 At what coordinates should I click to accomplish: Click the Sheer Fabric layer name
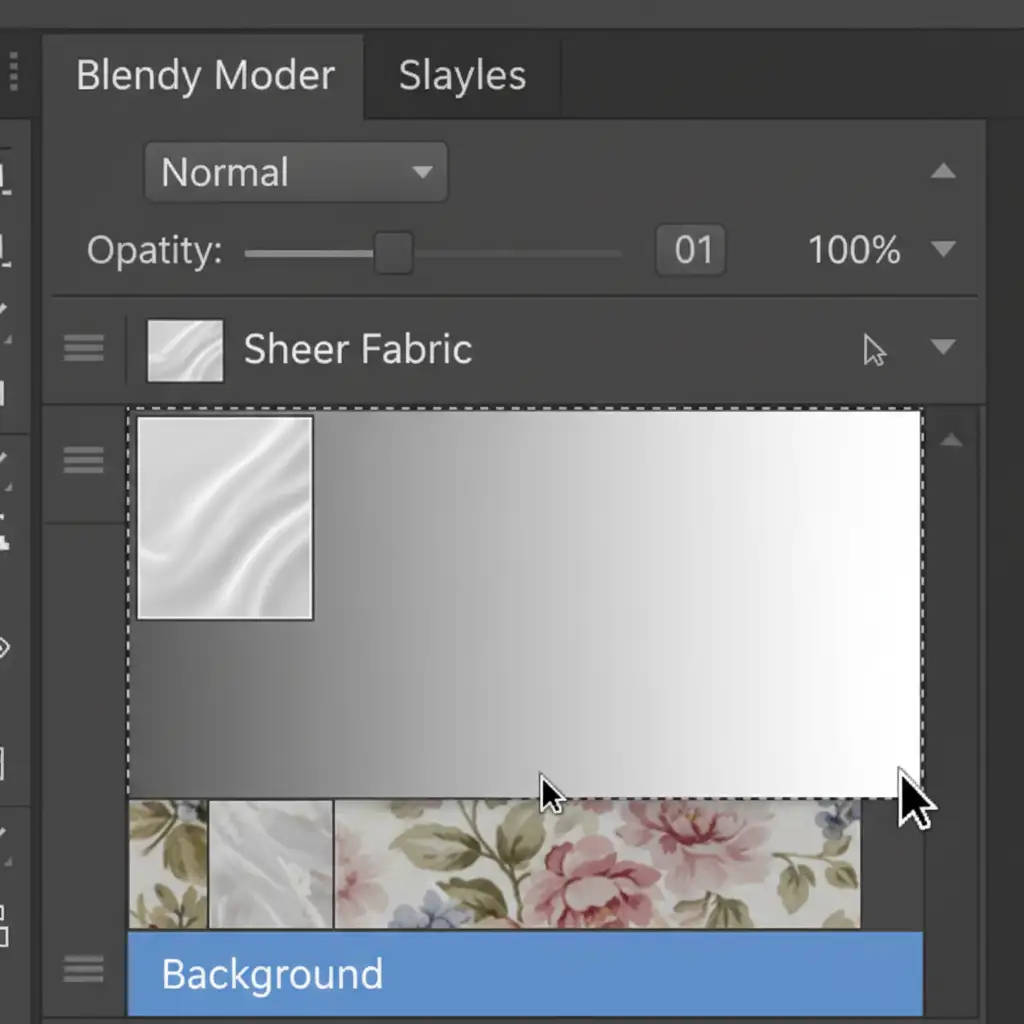(357, 350)
